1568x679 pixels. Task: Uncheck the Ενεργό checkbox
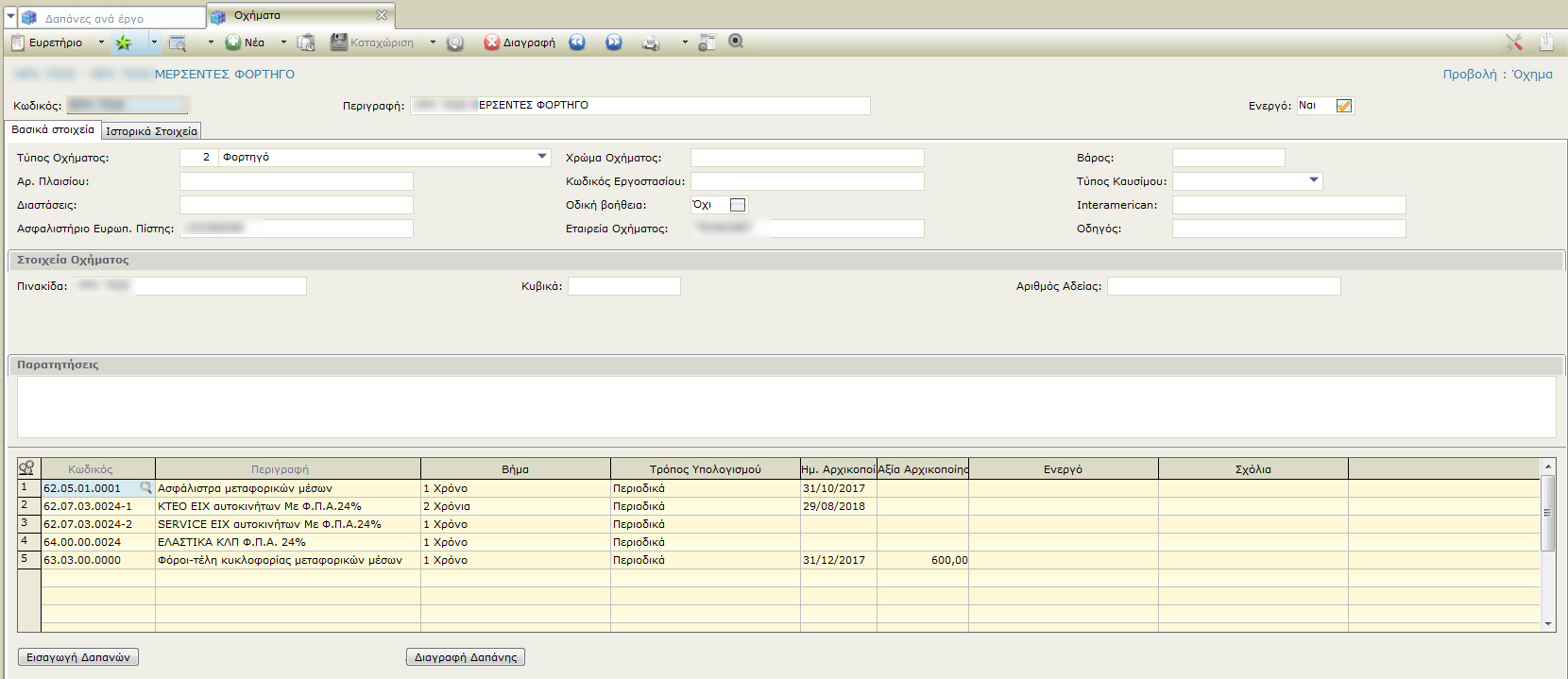coord(1344,106)
